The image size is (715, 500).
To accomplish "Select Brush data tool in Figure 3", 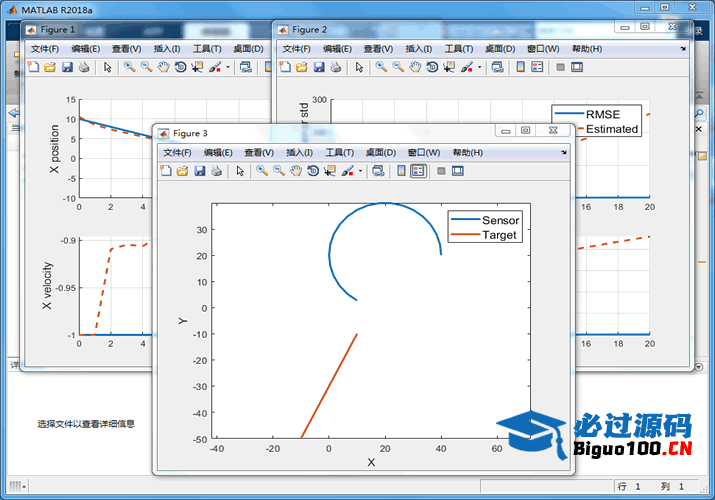I will 347,171.
